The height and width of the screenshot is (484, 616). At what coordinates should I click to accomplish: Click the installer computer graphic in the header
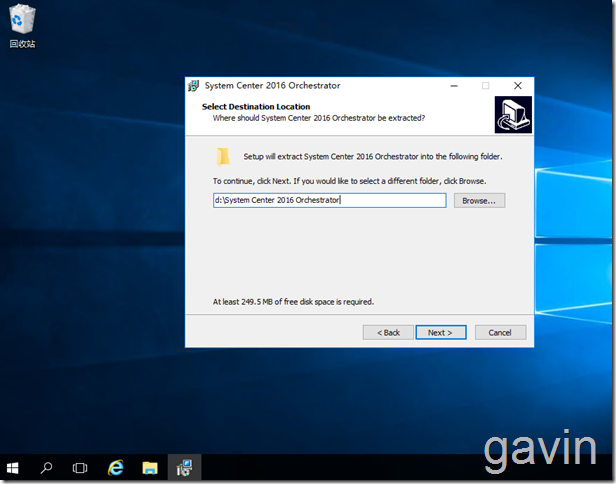[513, 115]
